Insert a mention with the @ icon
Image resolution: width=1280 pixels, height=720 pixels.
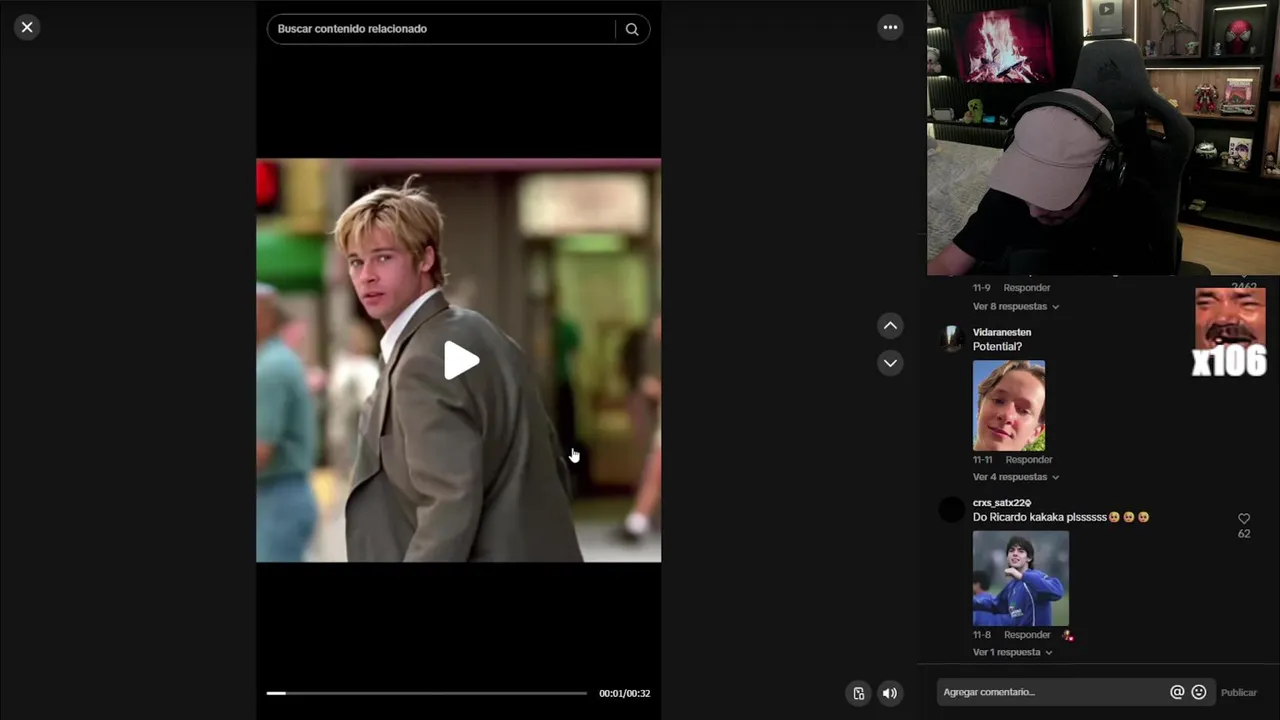click(x=1177, y=692)
